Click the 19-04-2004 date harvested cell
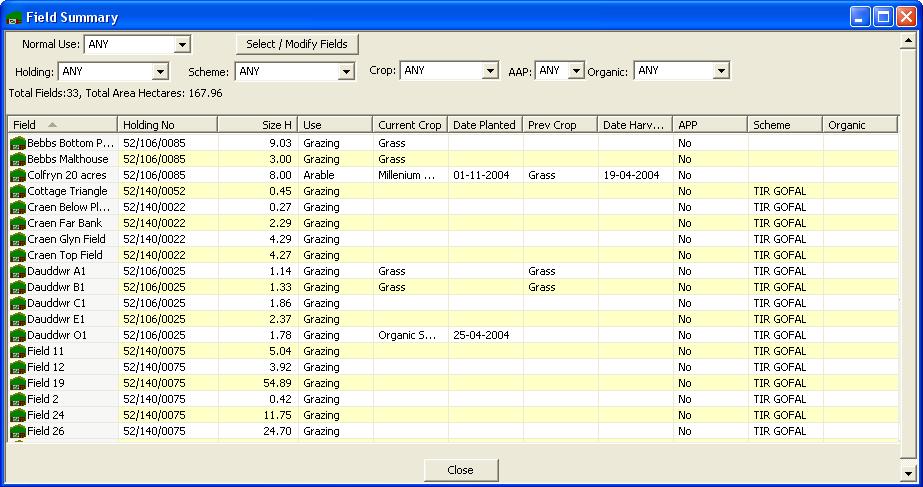The width and height of the screenshot is (923, 487). pos(635,175)
